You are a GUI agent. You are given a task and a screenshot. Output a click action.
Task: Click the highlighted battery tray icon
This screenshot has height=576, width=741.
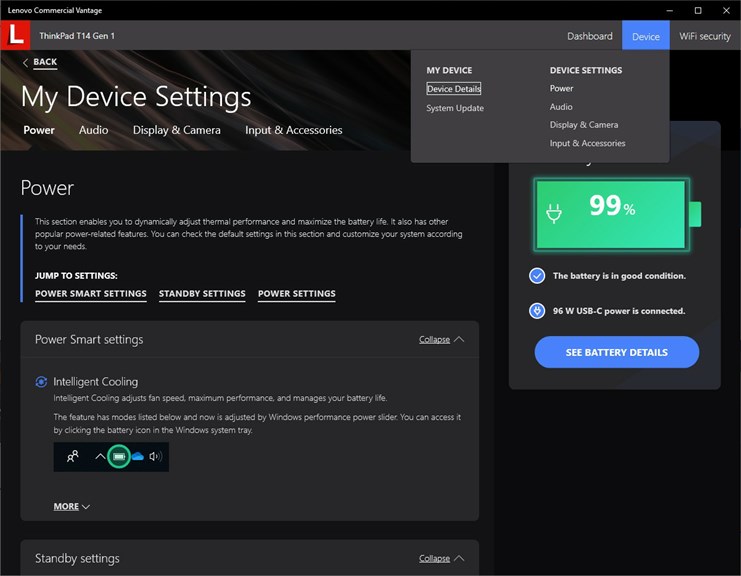click(119, 456)
